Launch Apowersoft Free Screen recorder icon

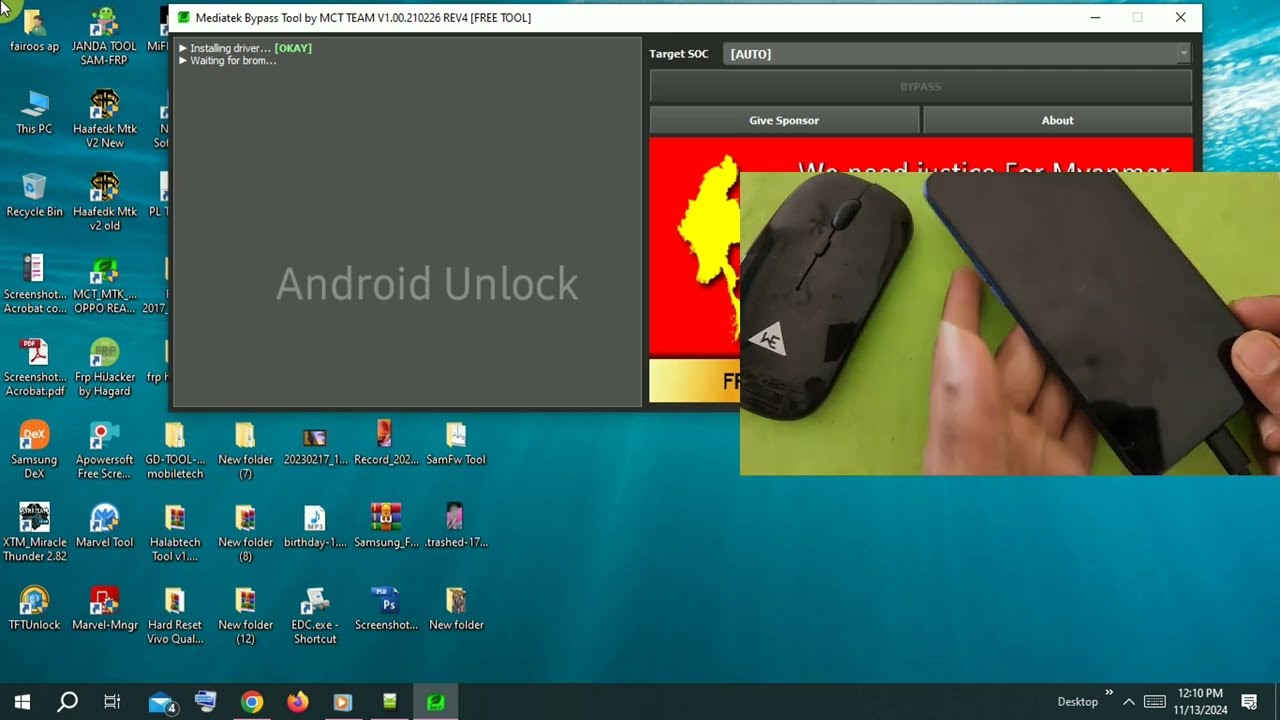point(104,450)
